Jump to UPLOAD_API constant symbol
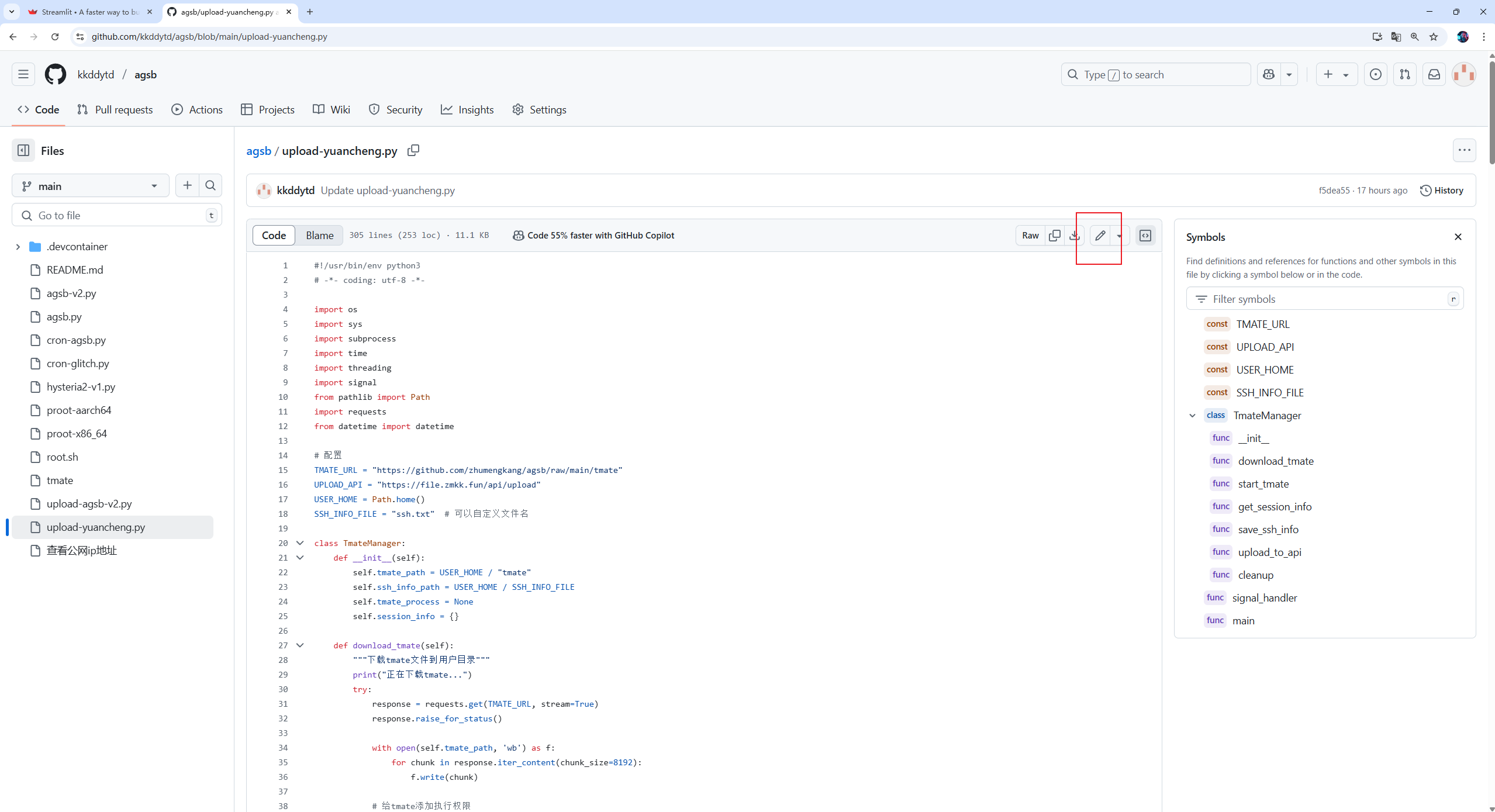Image resolution: width=1495 pixels, height=812 pixels. pyautogui.click(x=1265, y=347)
